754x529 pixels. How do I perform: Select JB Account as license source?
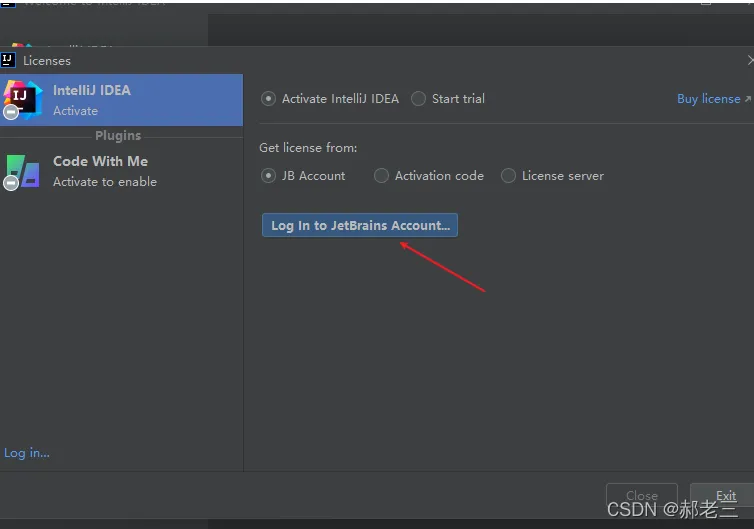[268, 176]
